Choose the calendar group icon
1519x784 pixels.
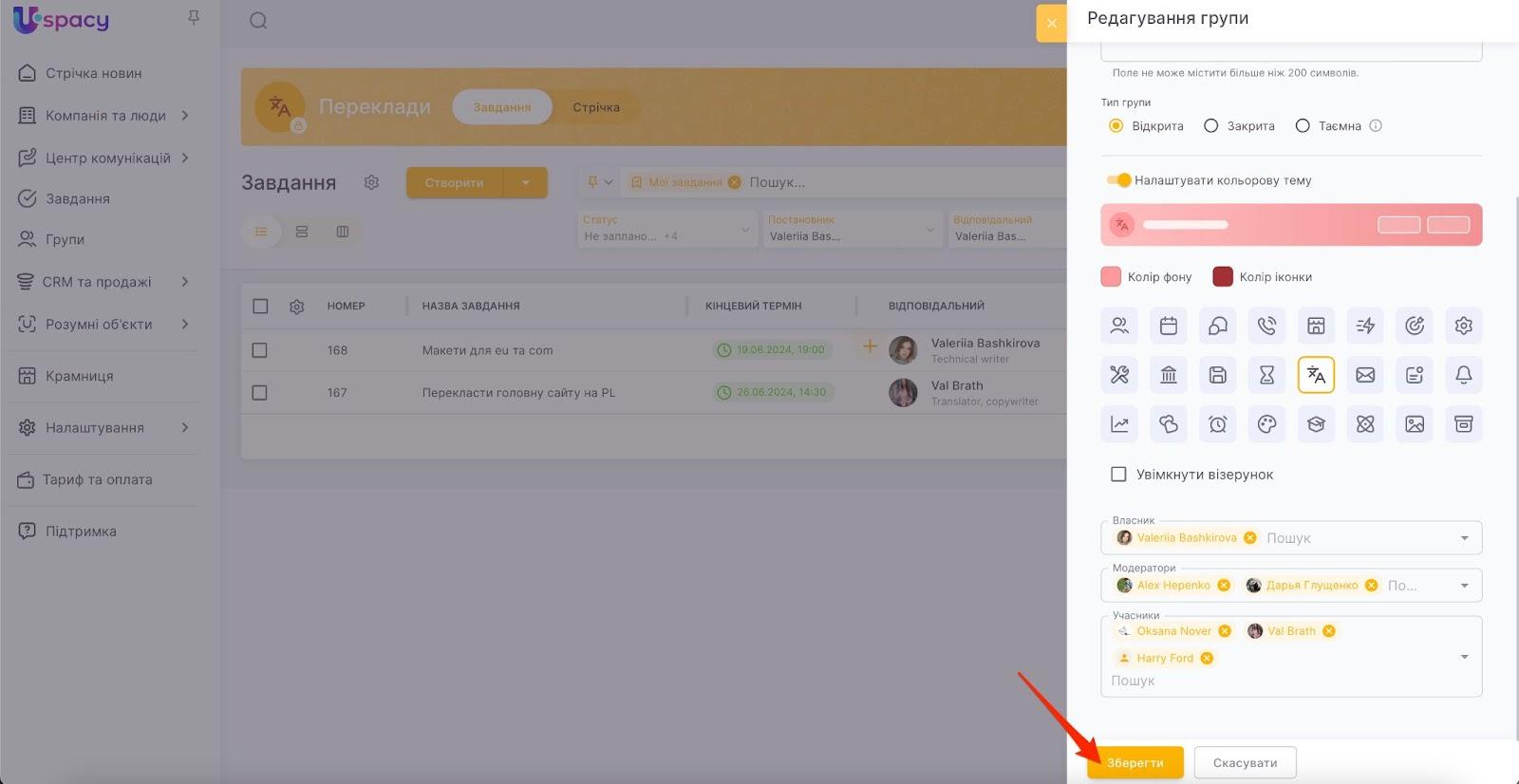1169,326
